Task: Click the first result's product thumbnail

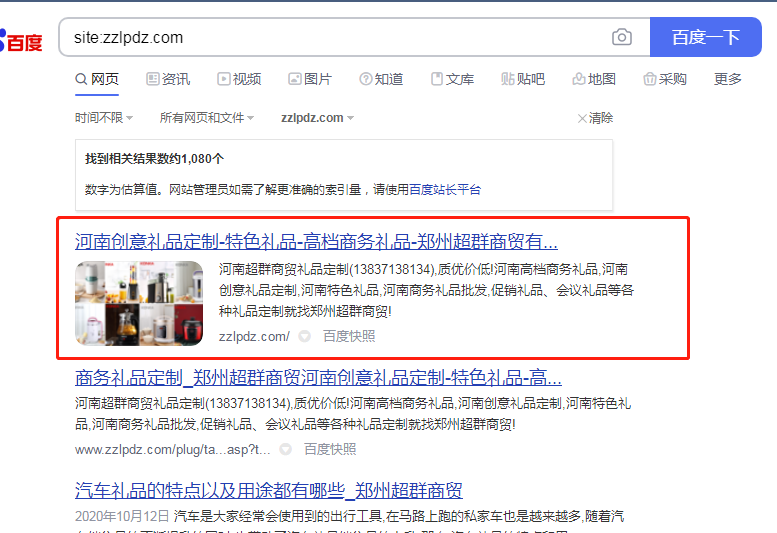Action: tap(139, 303)
